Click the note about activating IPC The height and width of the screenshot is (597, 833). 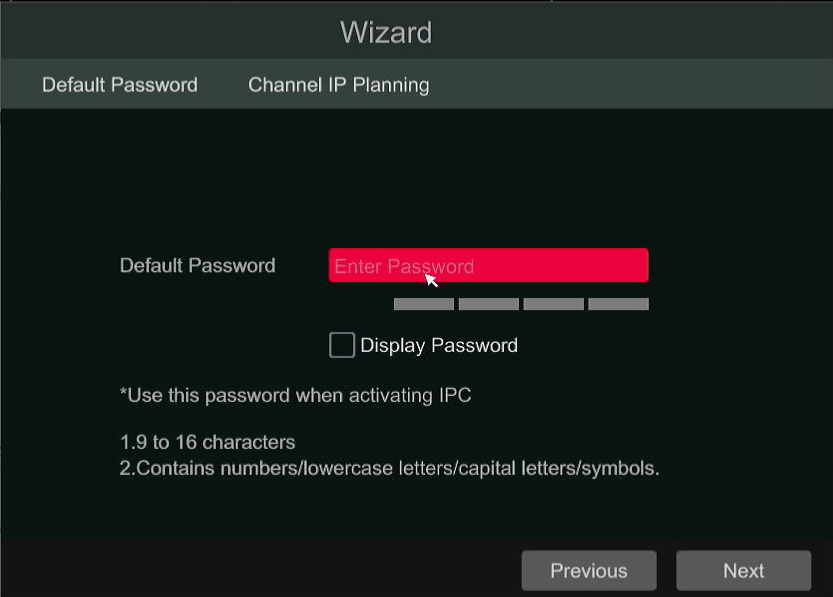tap(295, 396)
